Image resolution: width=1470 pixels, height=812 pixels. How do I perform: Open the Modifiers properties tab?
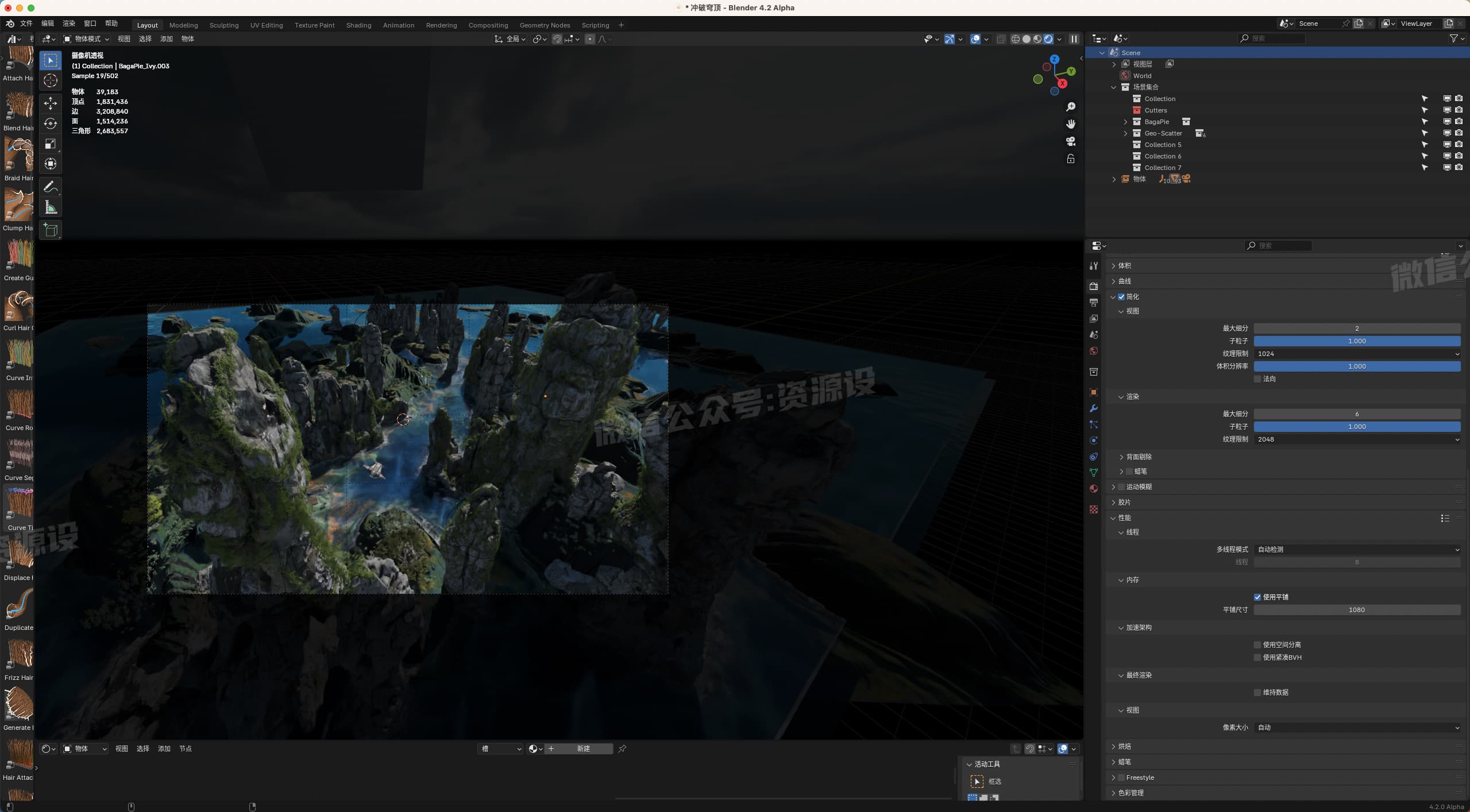click(x=1094, y=408)
